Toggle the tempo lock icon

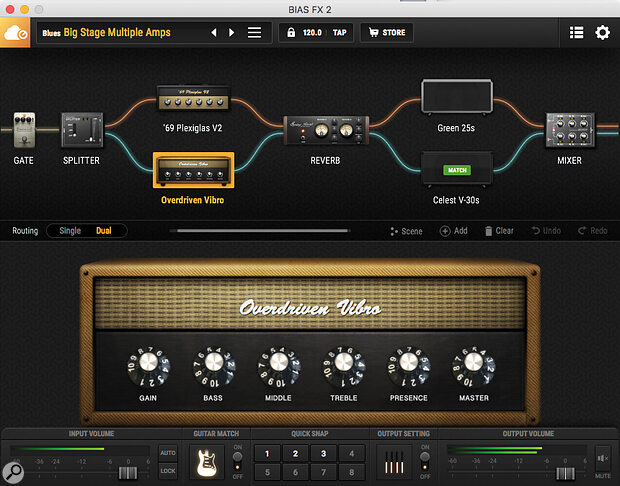291,32
